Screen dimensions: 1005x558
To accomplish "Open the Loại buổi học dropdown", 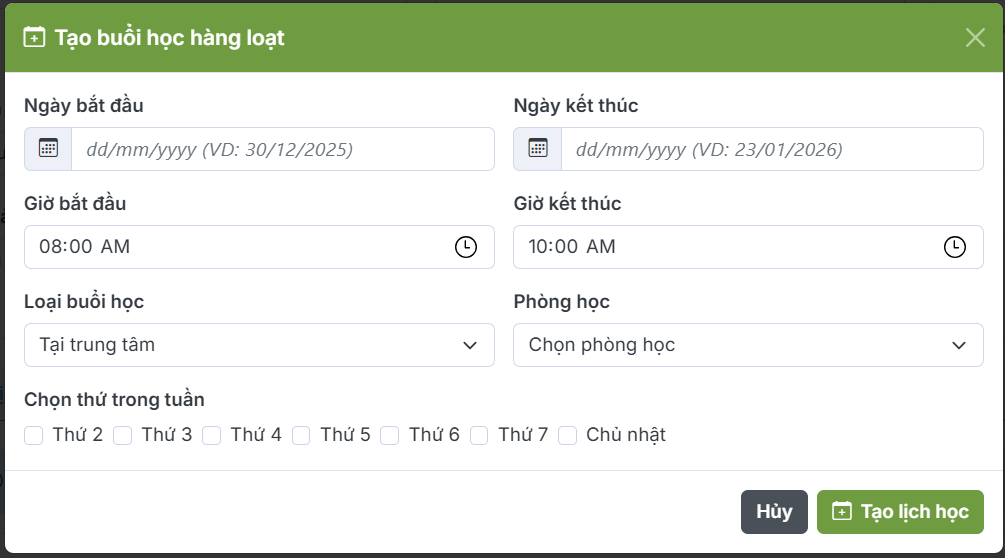I will [x=259, y=345].
